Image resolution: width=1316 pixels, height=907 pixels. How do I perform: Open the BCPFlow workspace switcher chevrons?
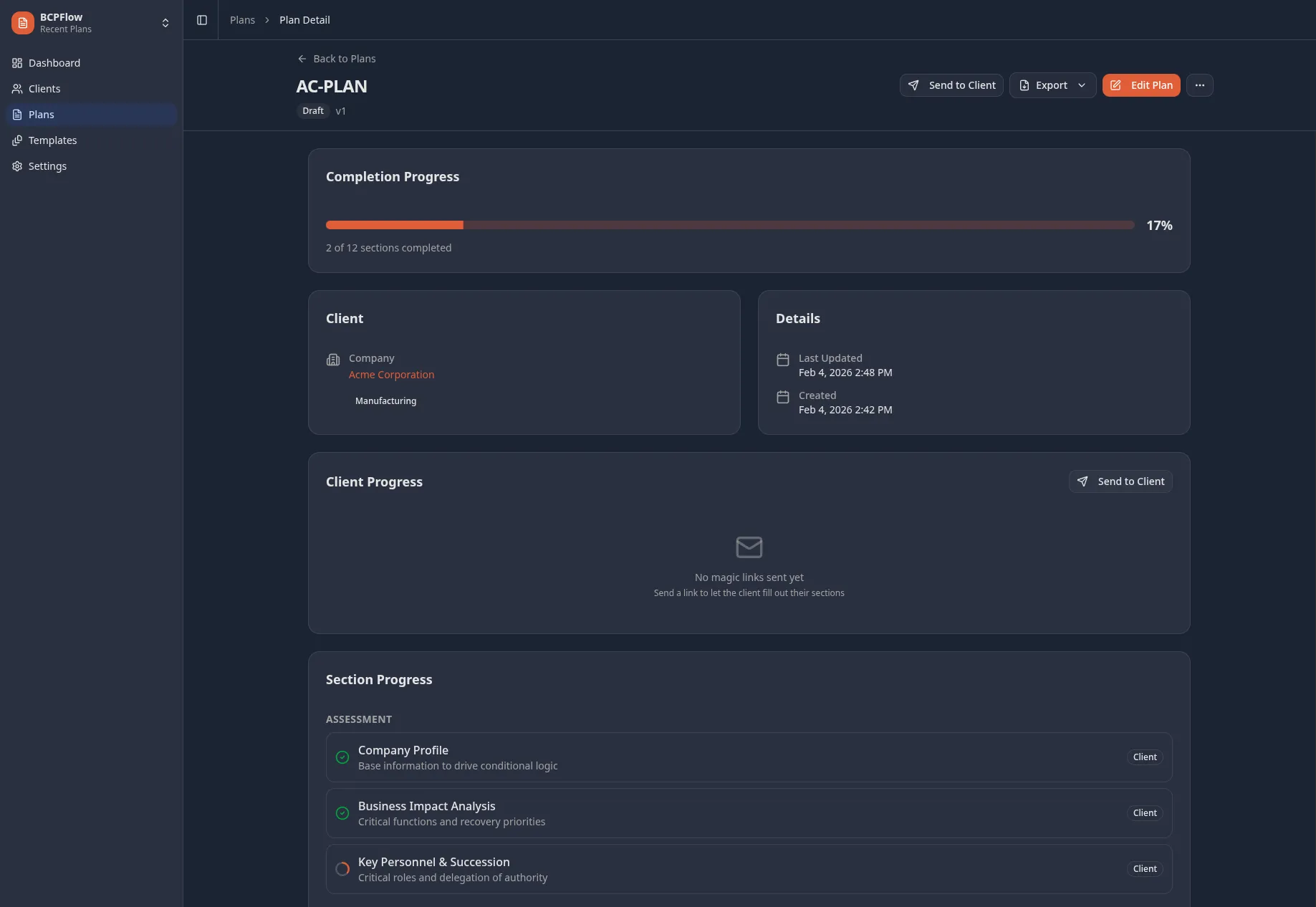(165, 23)
